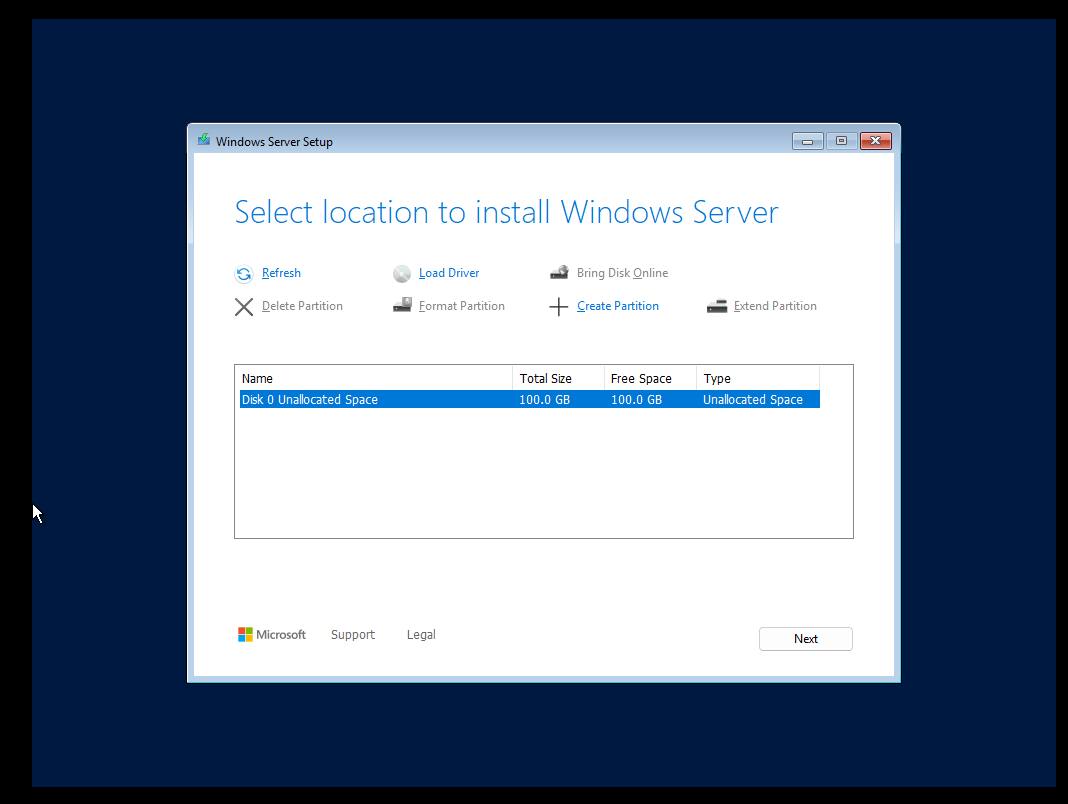Click the Free Space column header
Image resolution: width=1068 pixels, height=804 pixels.
click(x=649, y=379)
